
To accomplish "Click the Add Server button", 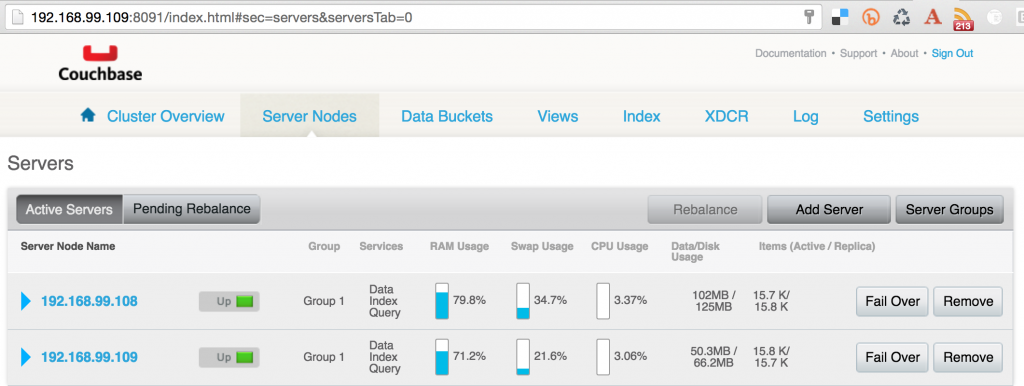I will coord(829,210).
